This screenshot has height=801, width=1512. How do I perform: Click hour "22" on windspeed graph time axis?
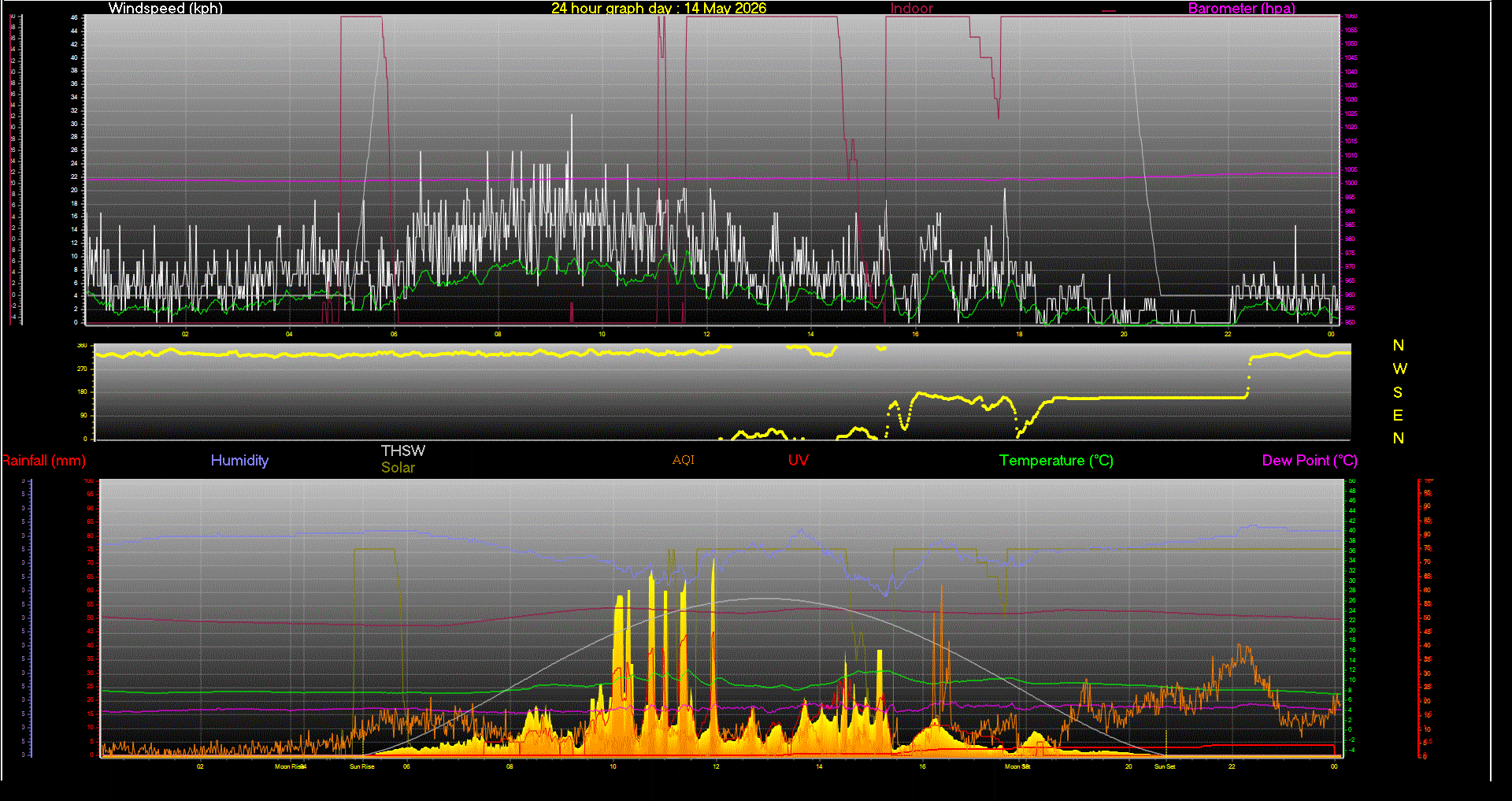click(1228, 334)
